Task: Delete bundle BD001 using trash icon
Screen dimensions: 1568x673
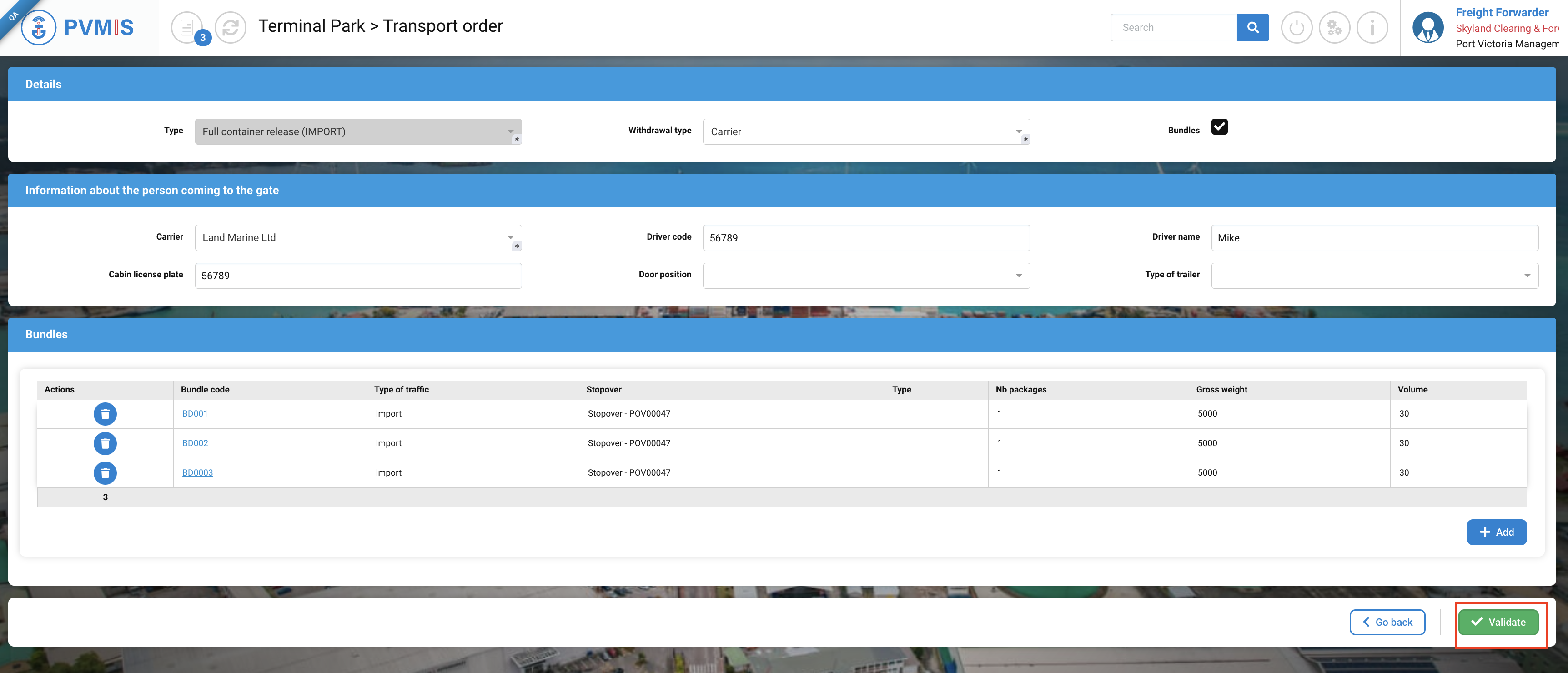Action: [105, 414]
